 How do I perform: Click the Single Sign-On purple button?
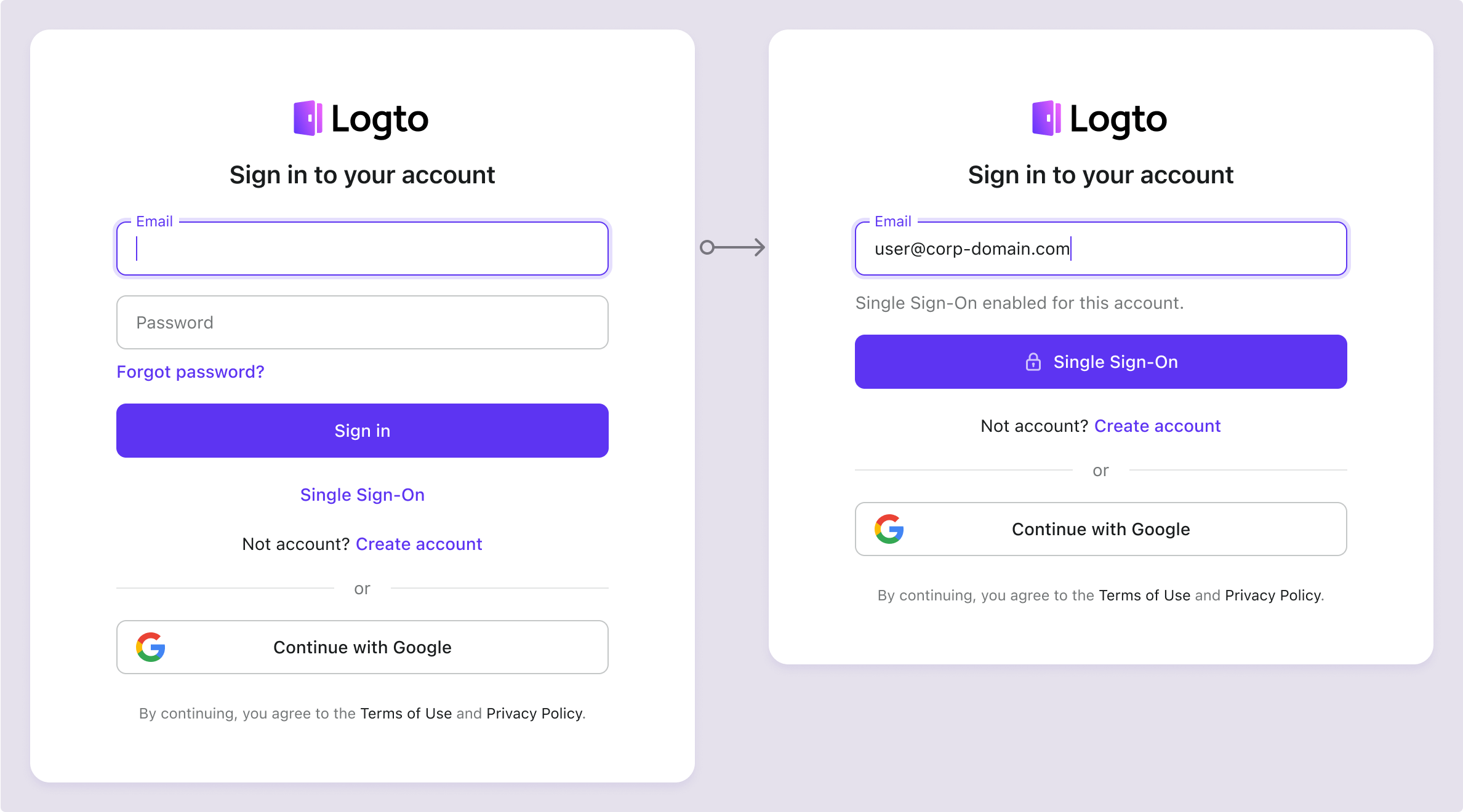coord(1100,362)
